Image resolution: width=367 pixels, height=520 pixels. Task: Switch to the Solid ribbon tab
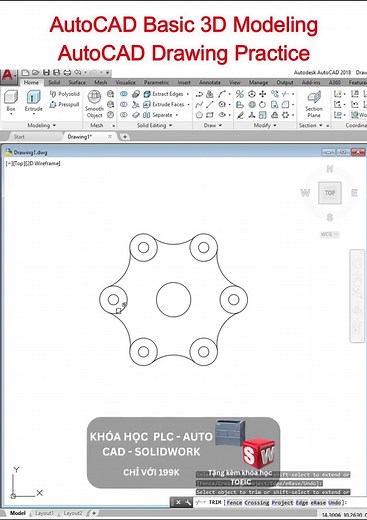coord(54,82)
